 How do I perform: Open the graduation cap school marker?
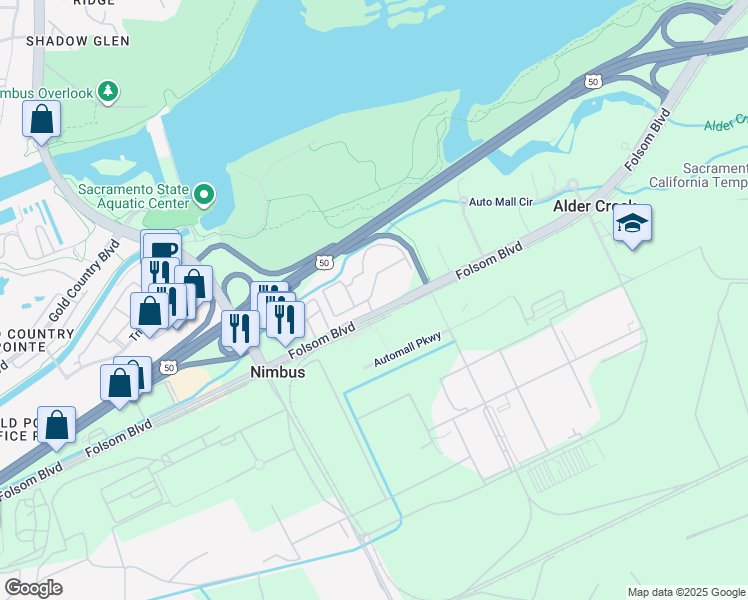[633, 226]
